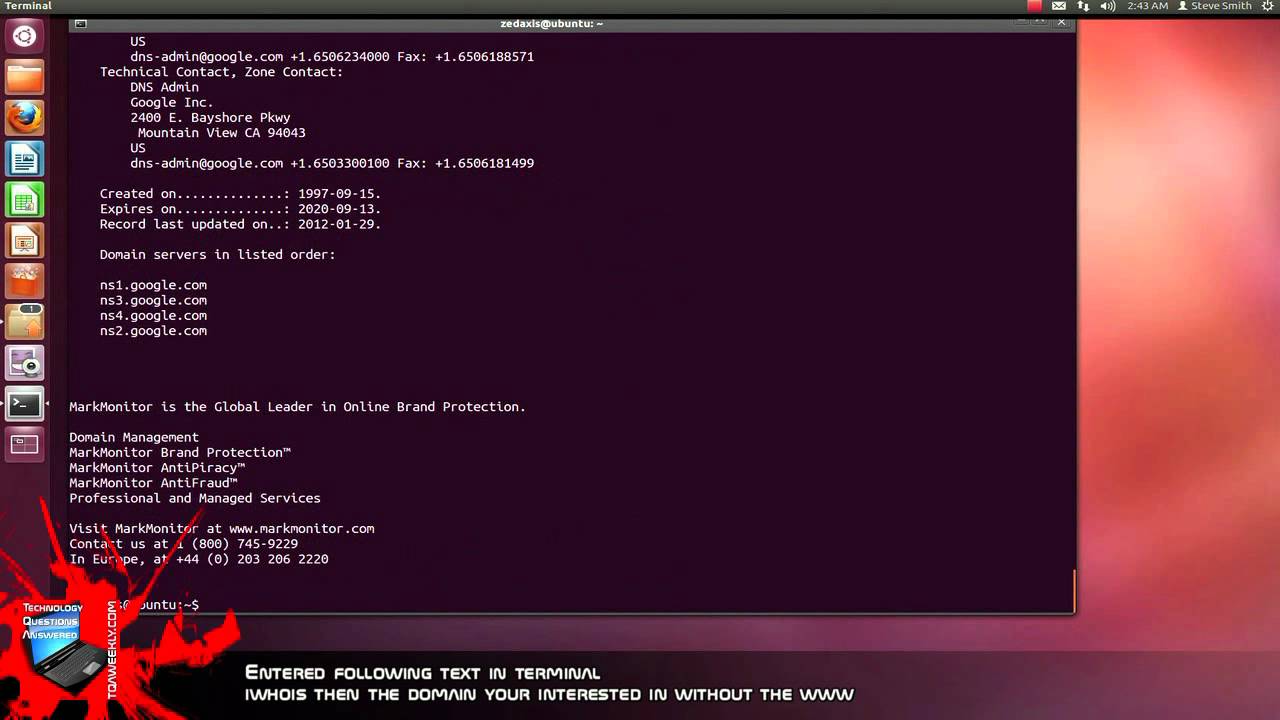The height and width of the screenshot is (720, 1280).
Task: Open LibreOffice Impress presentation app
Action: pyautogui.click(x=25, y=241)
